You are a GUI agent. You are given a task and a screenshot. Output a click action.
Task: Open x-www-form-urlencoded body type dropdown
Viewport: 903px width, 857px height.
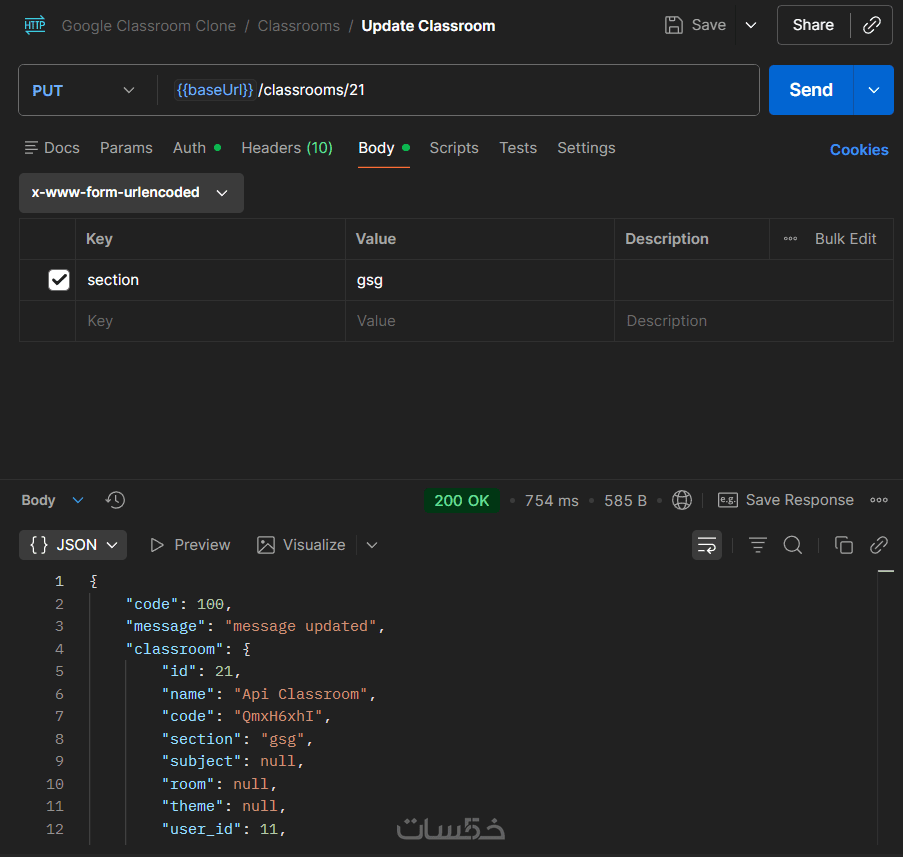tap(131, 193)
